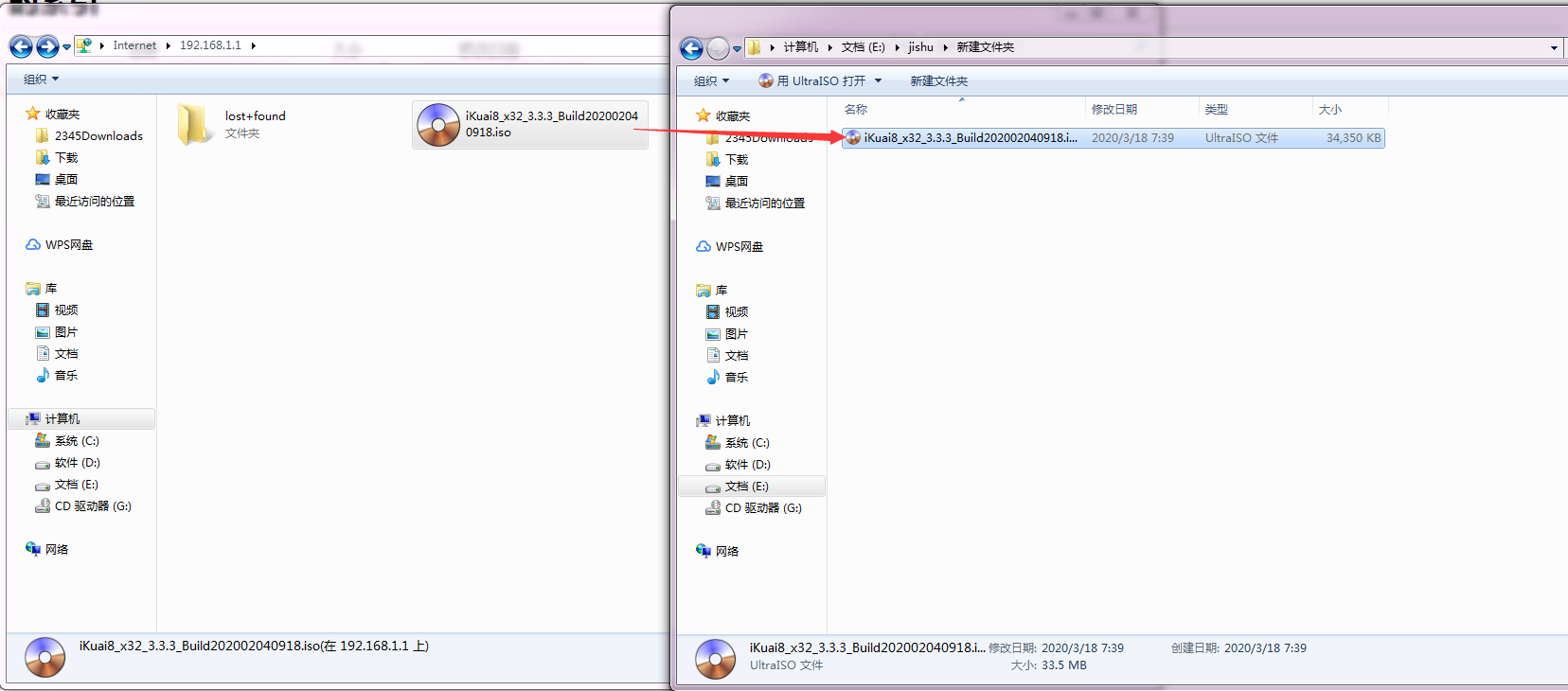Open 音乐 library in the right window
Screen dimensions: 1568x691
726,377
